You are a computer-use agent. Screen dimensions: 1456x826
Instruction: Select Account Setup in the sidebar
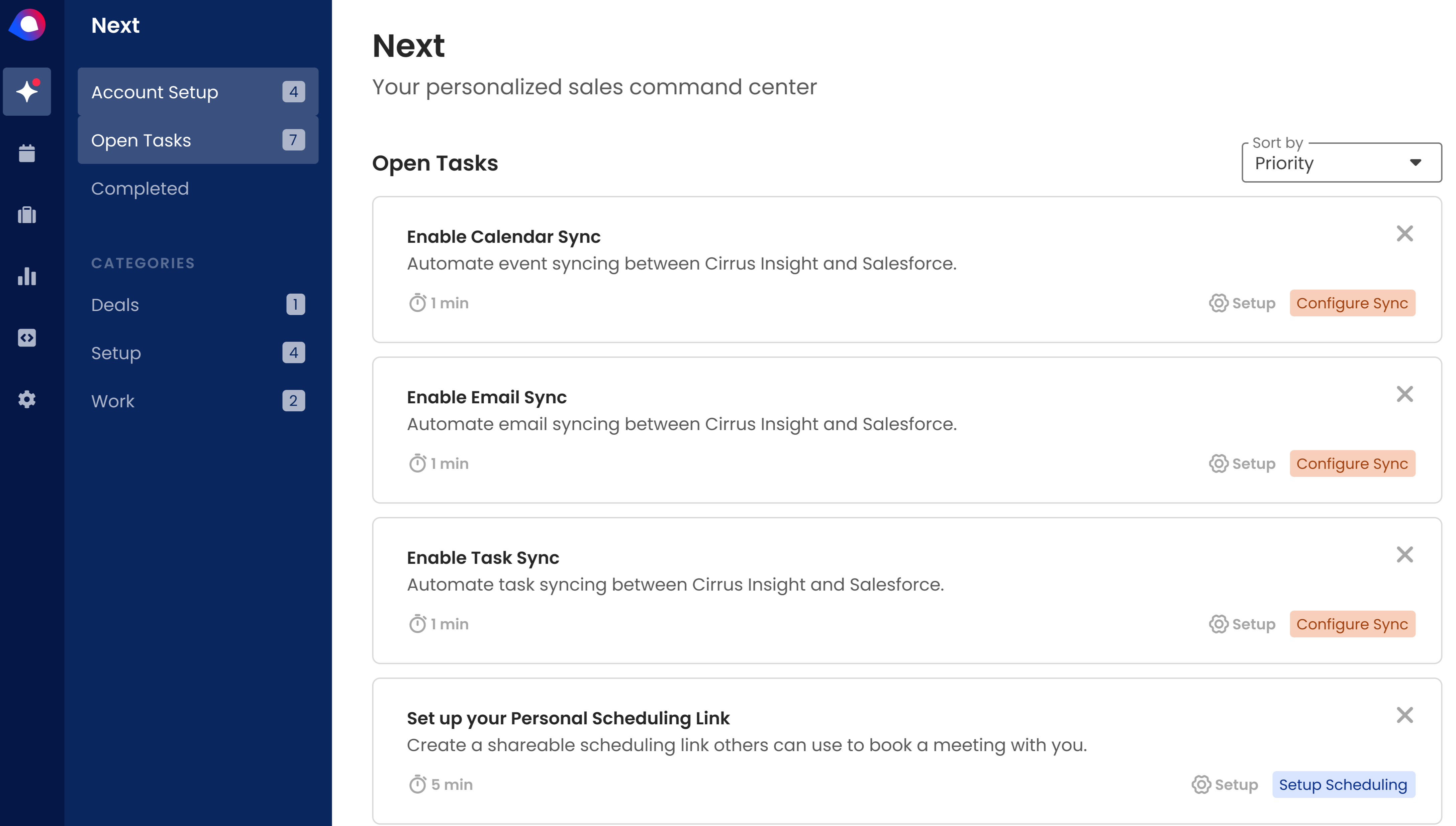click(197, 92)
